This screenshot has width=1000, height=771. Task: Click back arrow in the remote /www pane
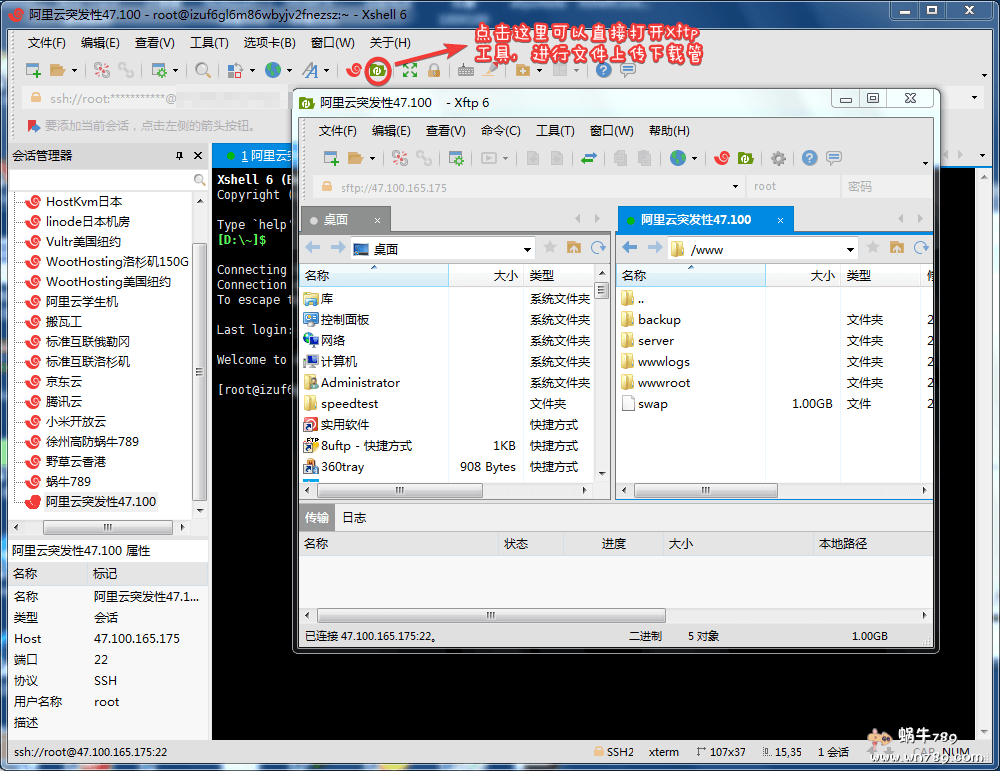629,248
